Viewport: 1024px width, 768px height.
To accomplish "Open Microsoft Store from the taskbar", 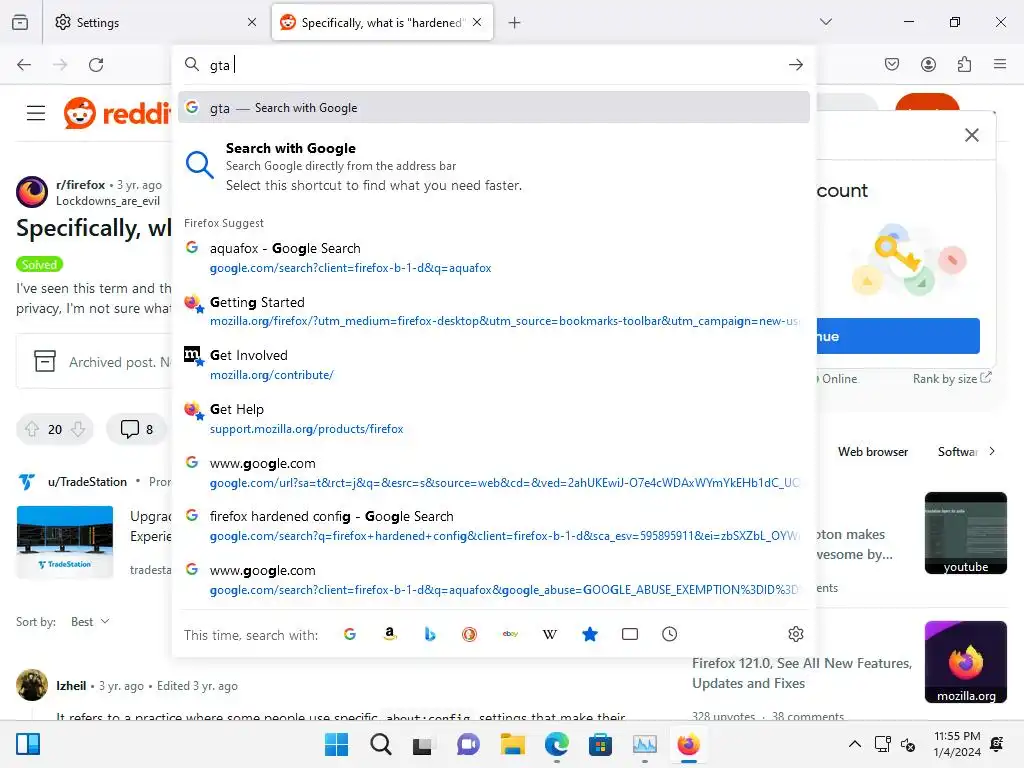I will [x=600, y=744].
